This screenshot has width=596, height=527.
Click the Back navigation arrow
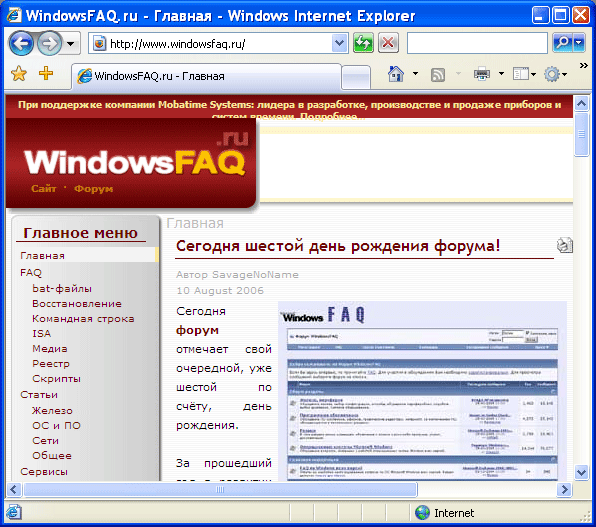(21, 43)
